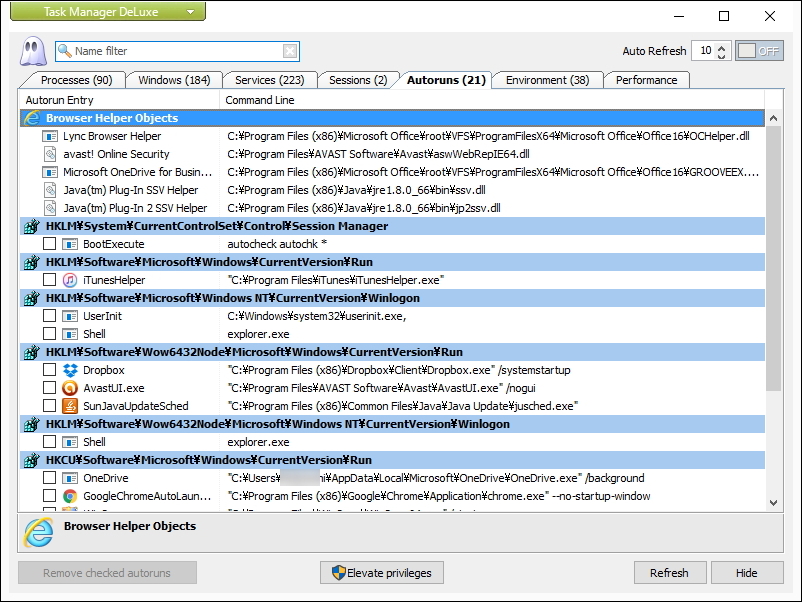Screen dimensions: 802x602
Task: Click the Microsoft OneDrive for Business icon
Action: tap(50, 172)
